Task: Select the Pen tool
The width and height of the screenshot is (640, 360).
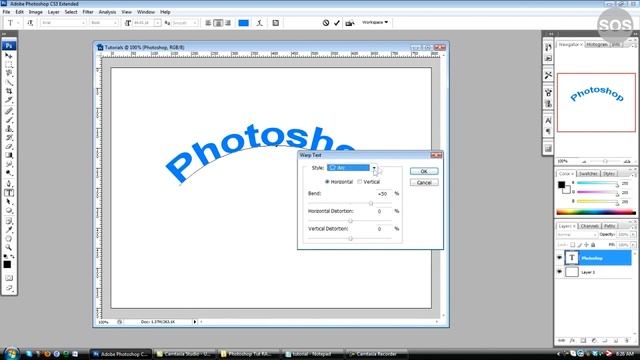Action: click(9, 184)
